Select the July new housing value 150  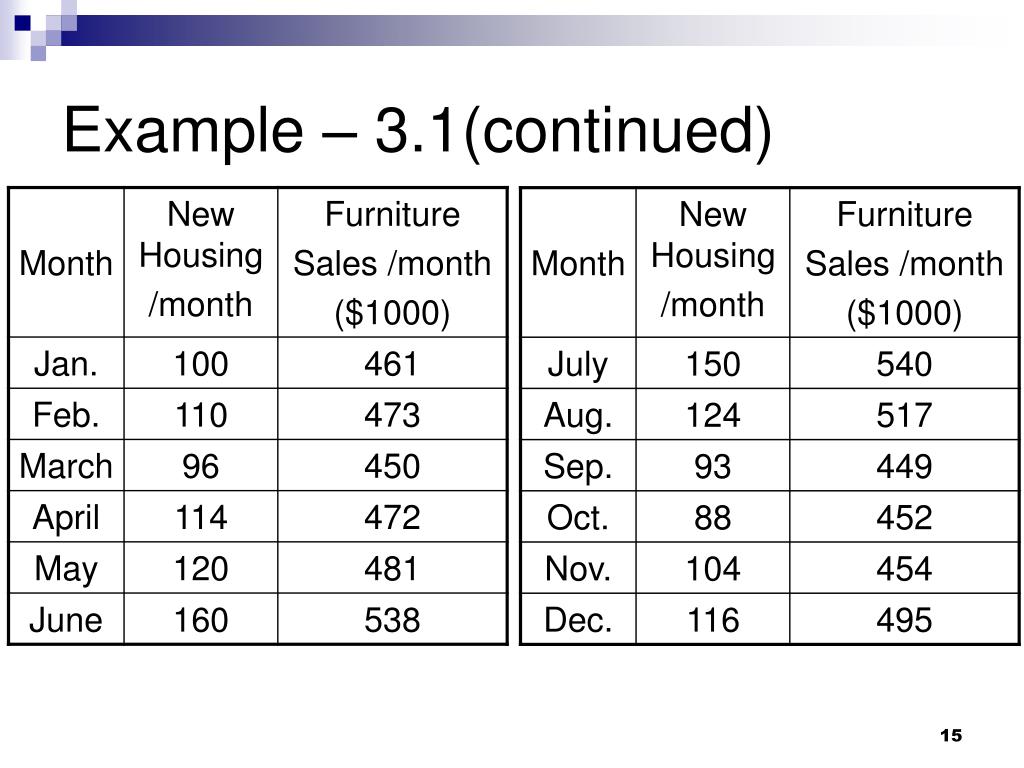point(712,364)
